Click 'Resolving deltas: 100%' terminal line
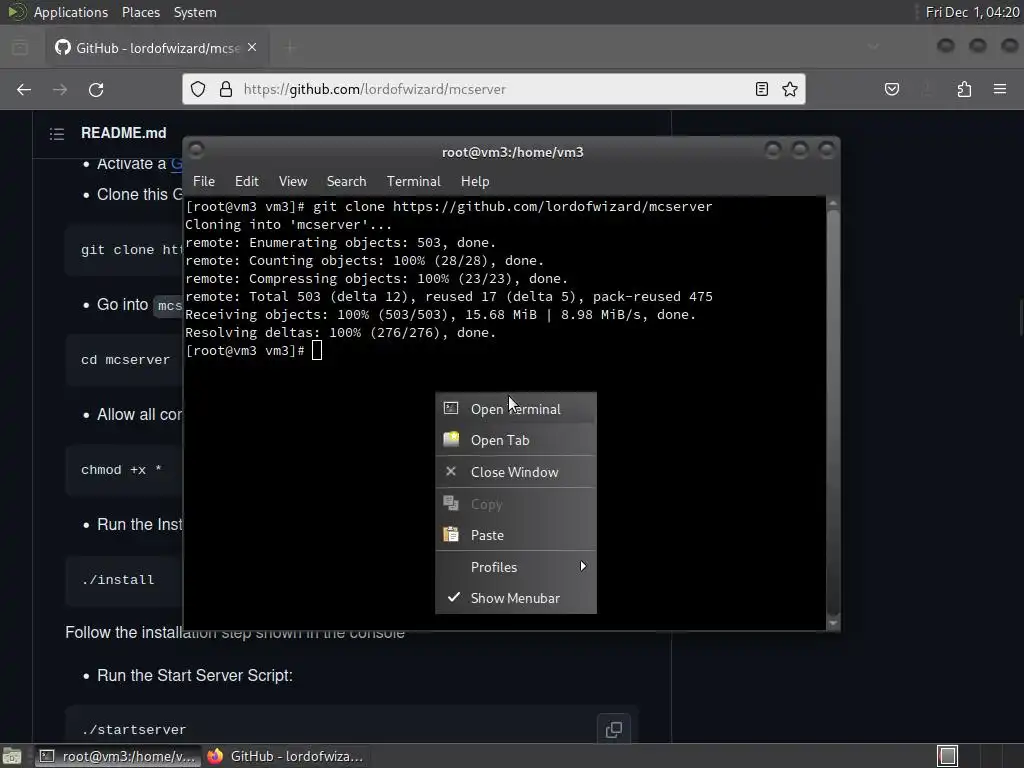1024x768 pixels. coord(340,332)
